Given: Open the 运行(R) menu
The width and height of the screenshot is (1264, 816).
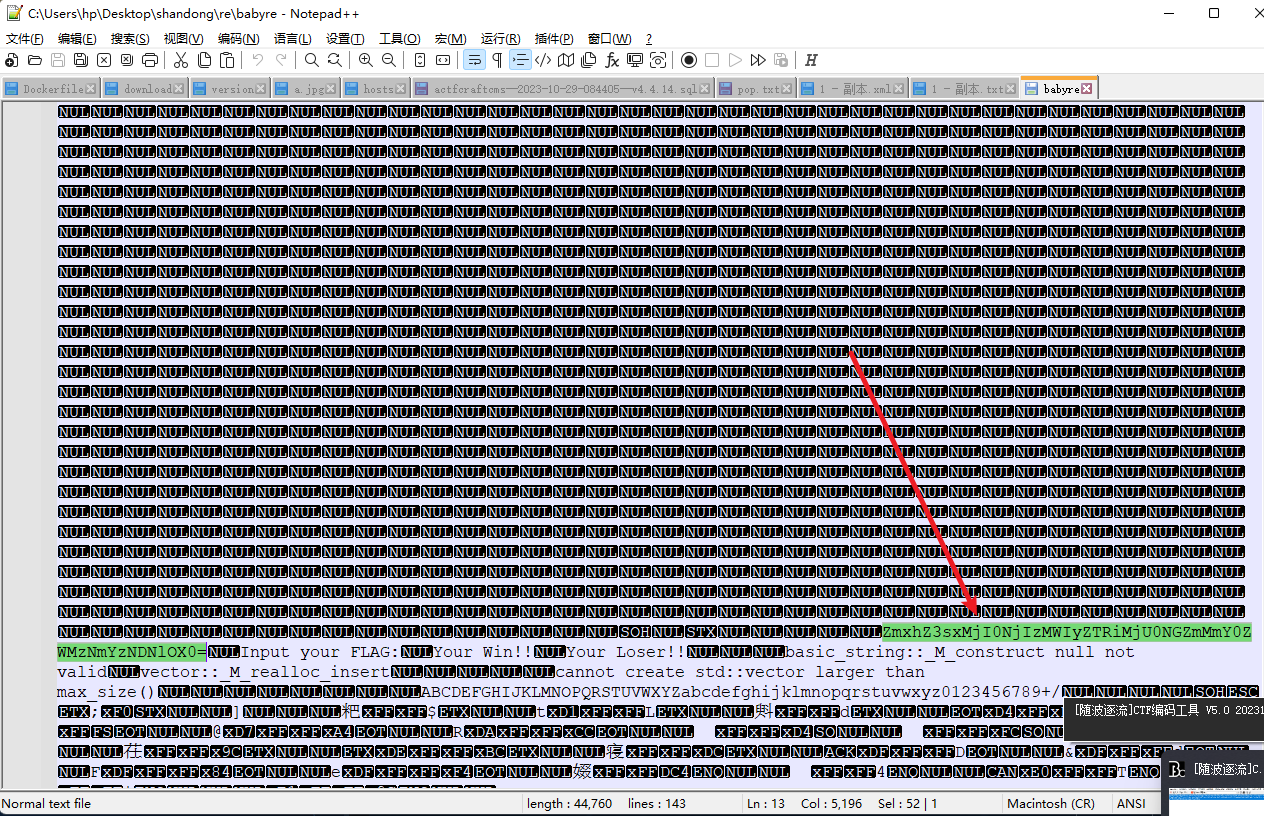Looking at the screenshot, I should tap(500, 38).
